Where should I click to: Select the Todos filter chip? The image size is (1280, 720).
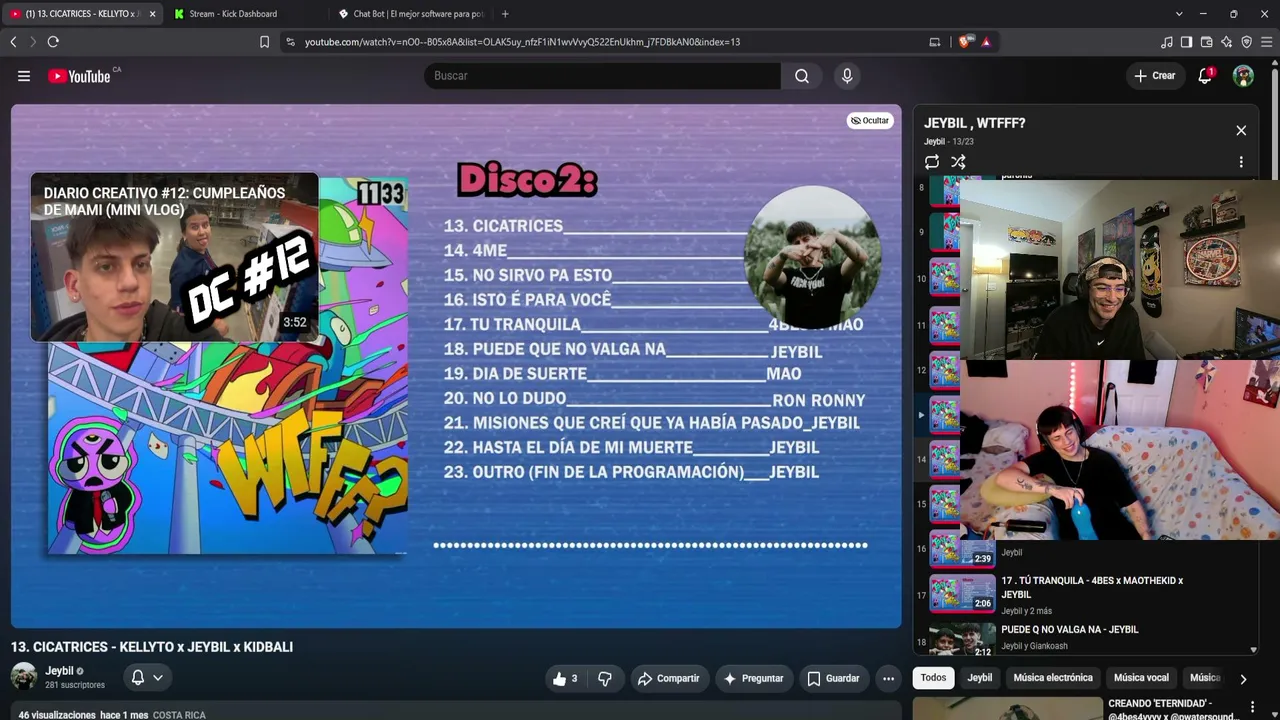(x=933, y=678)
